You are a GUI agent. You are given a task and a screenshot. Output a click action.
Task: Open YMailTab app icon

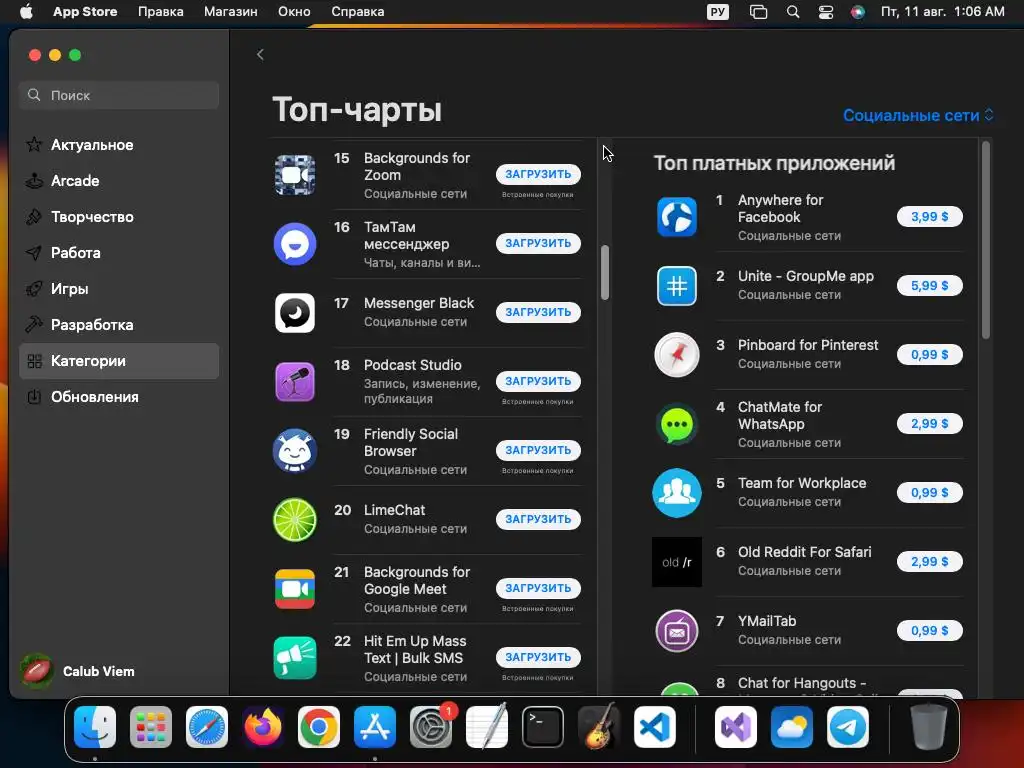pyautogui.click(x=677, y=632)
